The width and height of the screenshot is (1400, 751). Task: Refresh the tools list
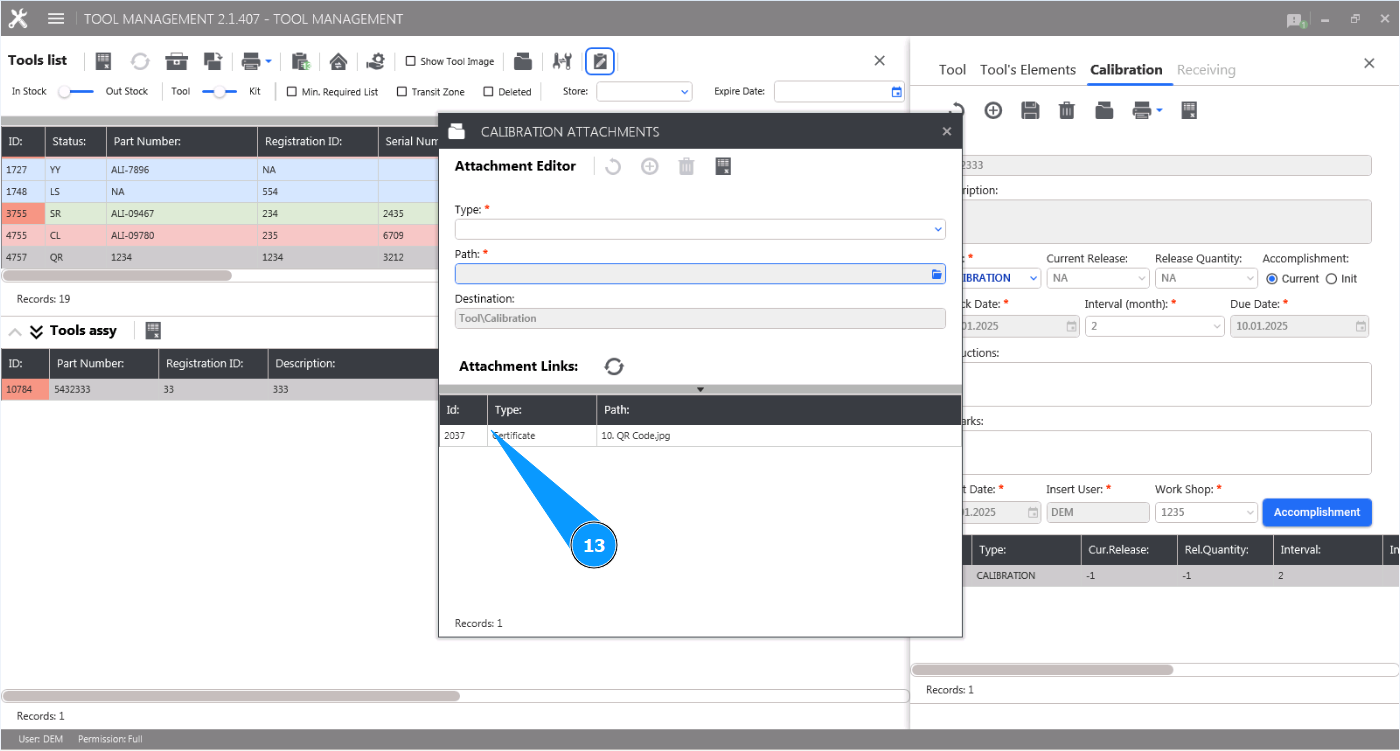coord(139,61)
